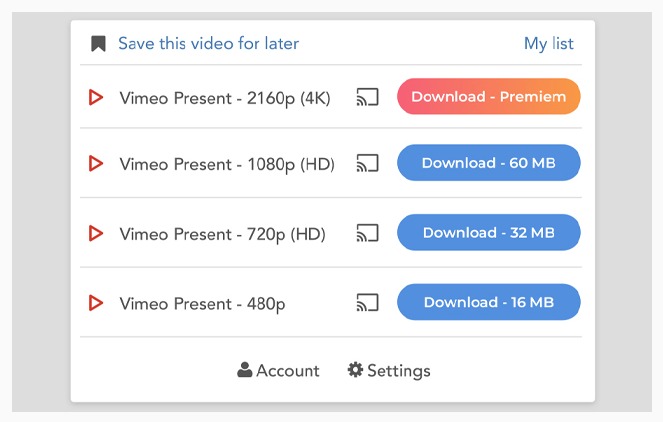Cast the 480p video
The width and height of the screenshot is (663, 422).
[x=367, y=303]
